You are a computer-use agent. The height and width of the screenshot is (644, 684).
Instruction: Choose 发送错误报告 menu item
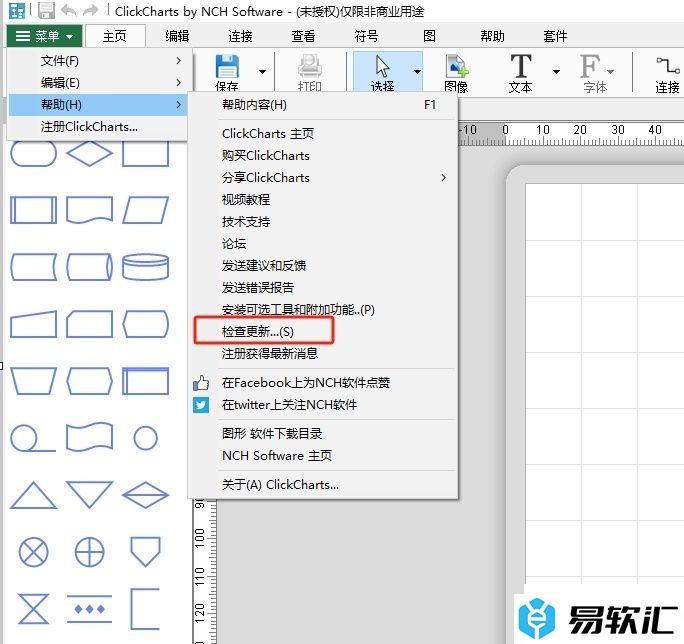tap(323, 288)
